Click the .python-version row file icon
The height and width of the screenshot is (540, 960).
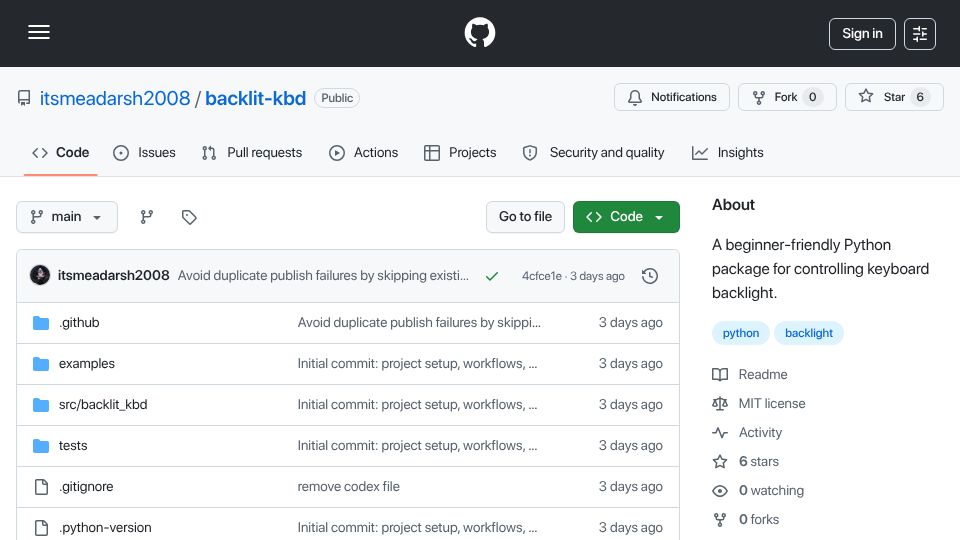[41, 528]
